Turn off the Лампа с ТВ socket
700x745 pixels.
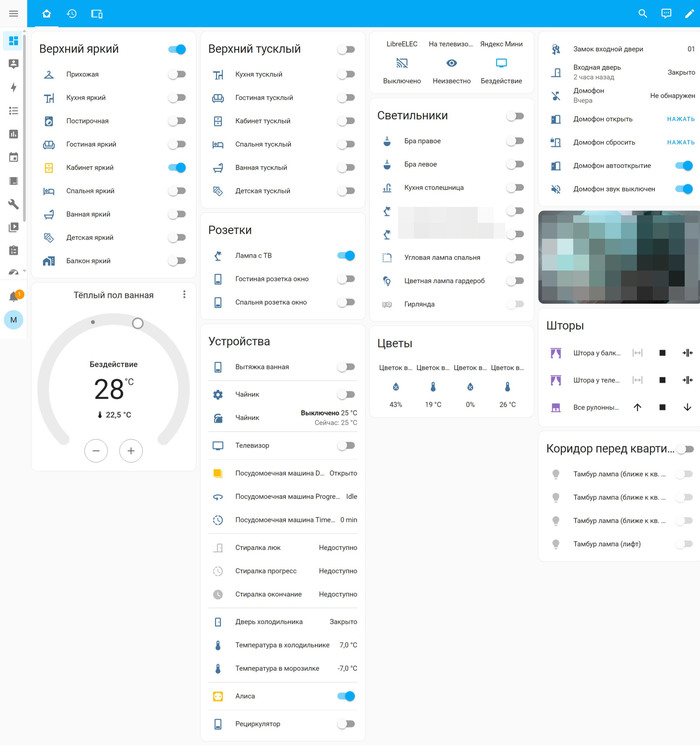coord(346,256)
